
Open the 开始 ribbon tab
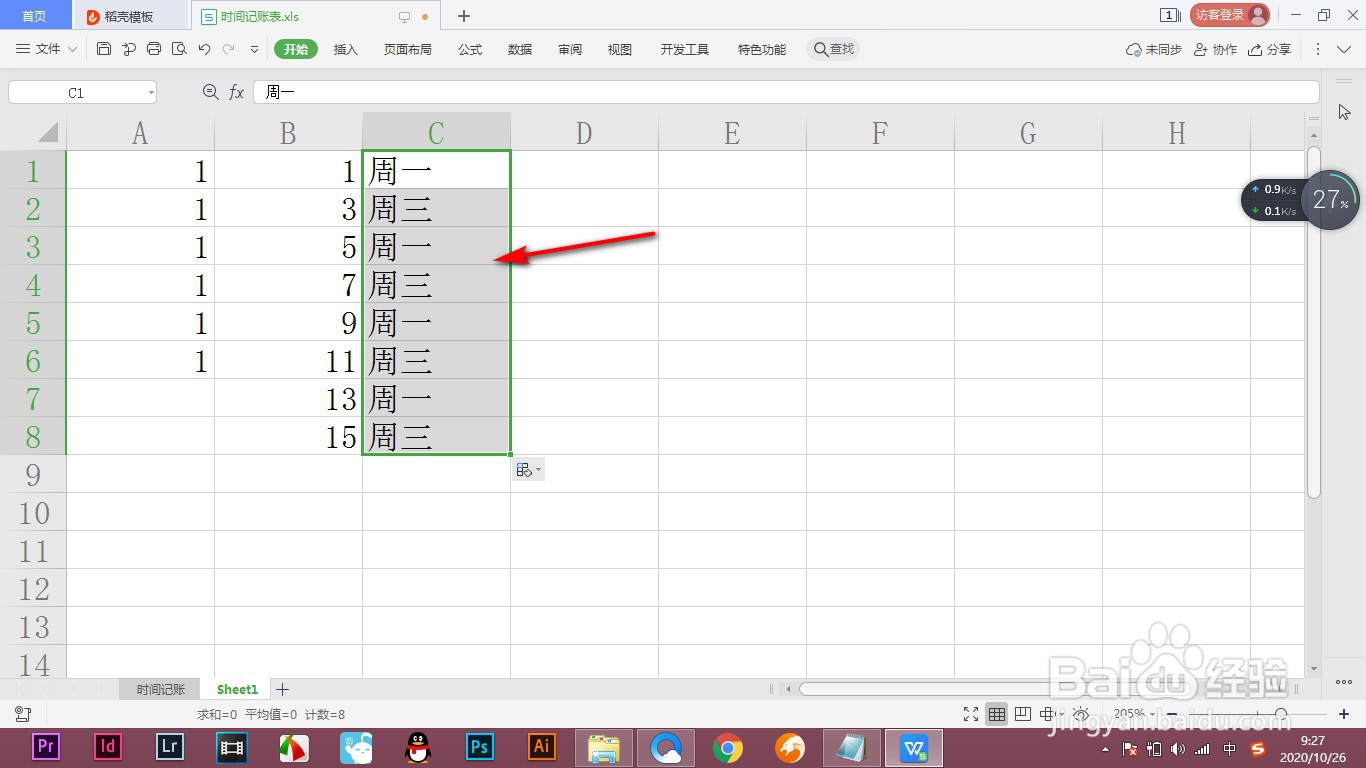[296, 49]
